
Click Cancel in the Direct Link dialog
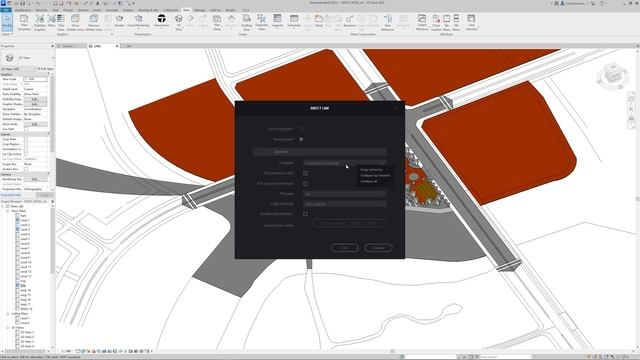[378, 248]
